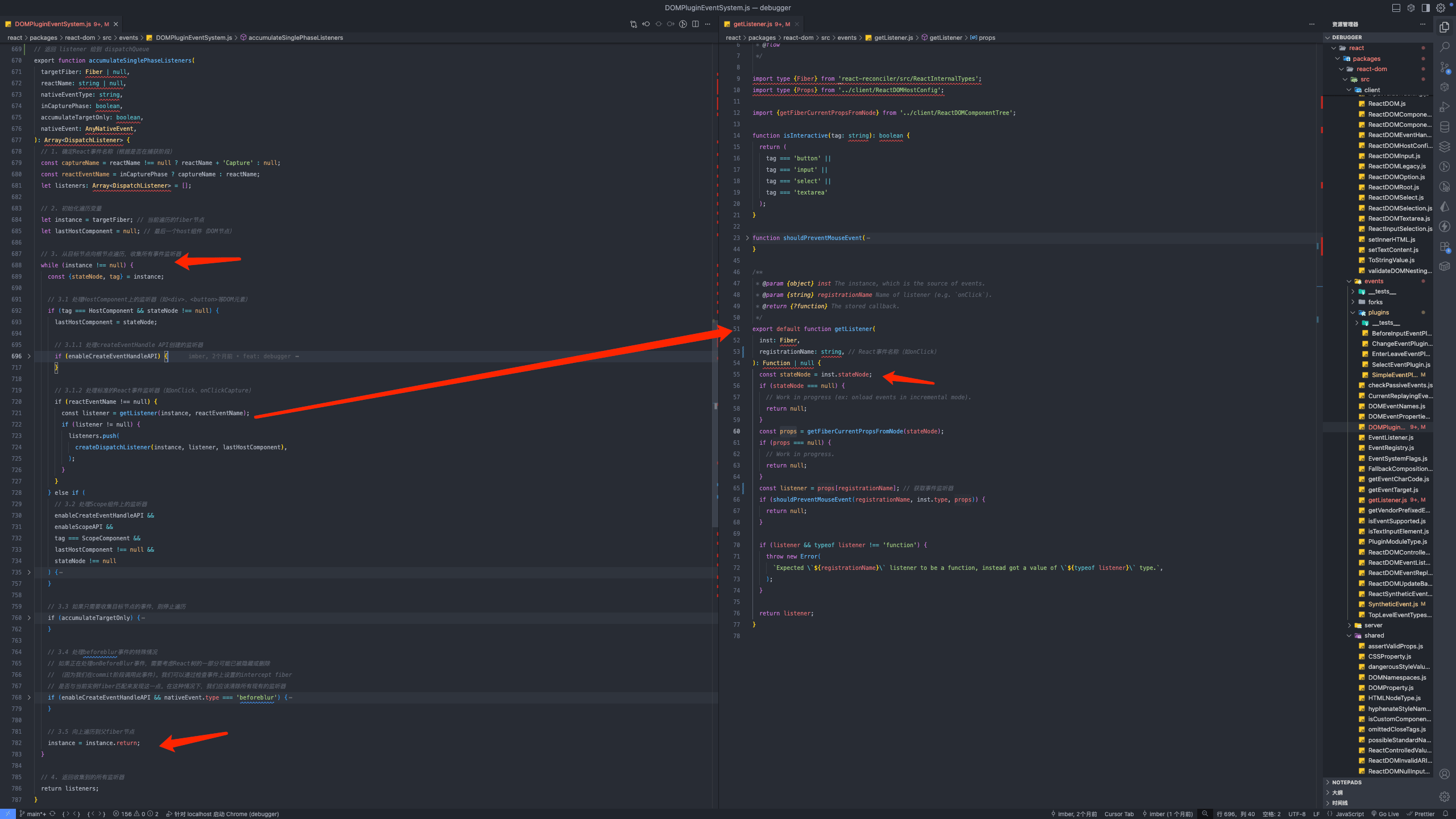Image resolution: width=1456 pixels, height=819 pixels.
Task: Open remote window indicator in status bar
Action: point(8,814)
